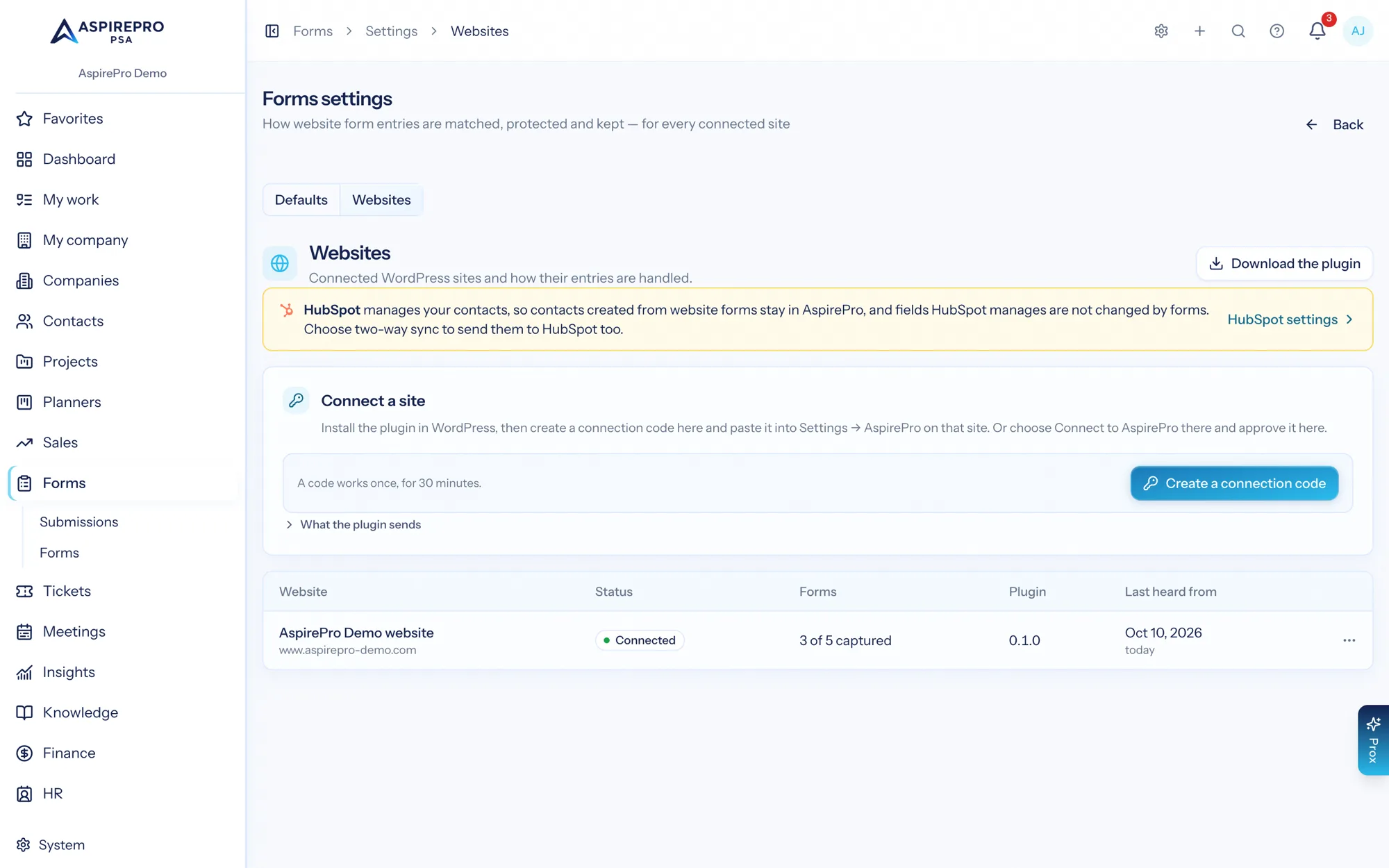The width and height of the screenshot is (1389, 868).
Task: Click Settings breadcrumb link
Action: point(391,31)
